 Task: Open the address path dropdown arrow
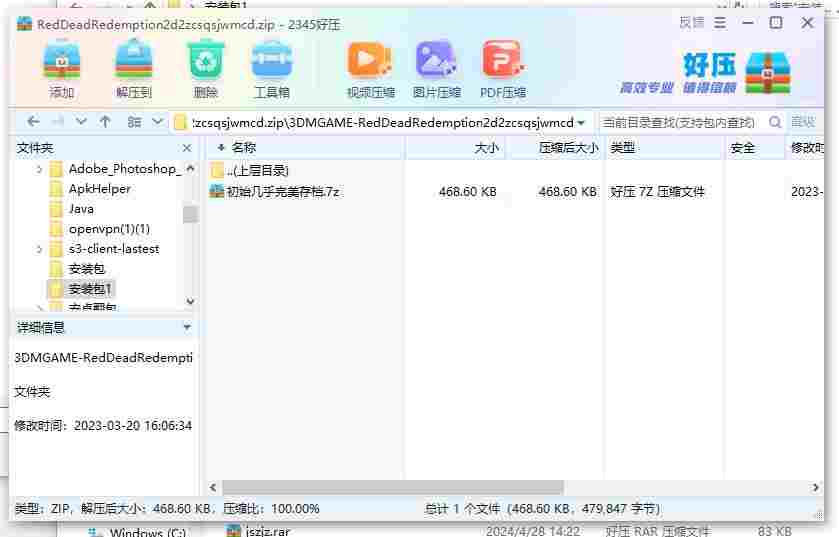582,123
